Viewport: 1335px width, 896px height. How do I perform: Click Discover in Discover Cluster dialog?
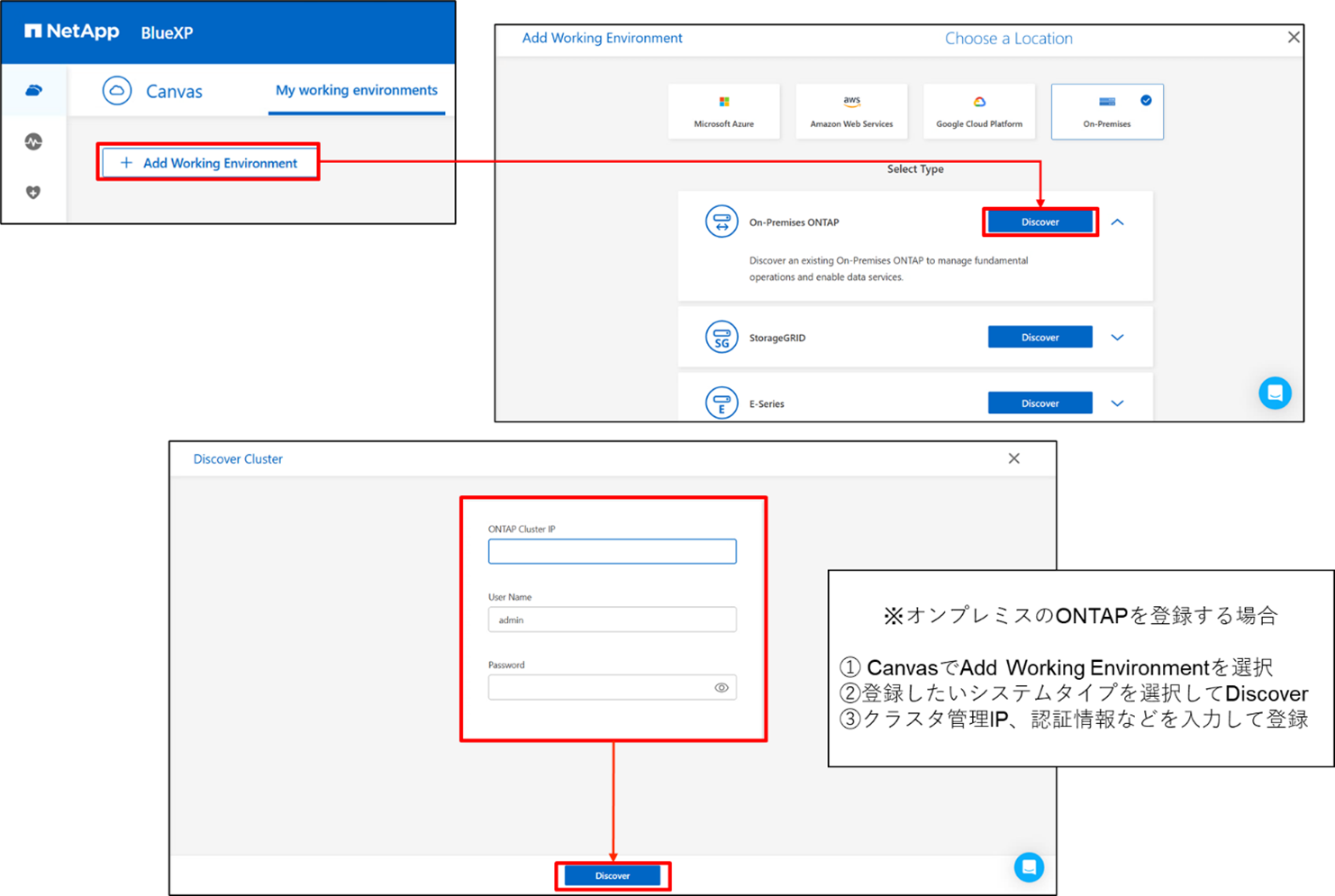pos(613,875)
